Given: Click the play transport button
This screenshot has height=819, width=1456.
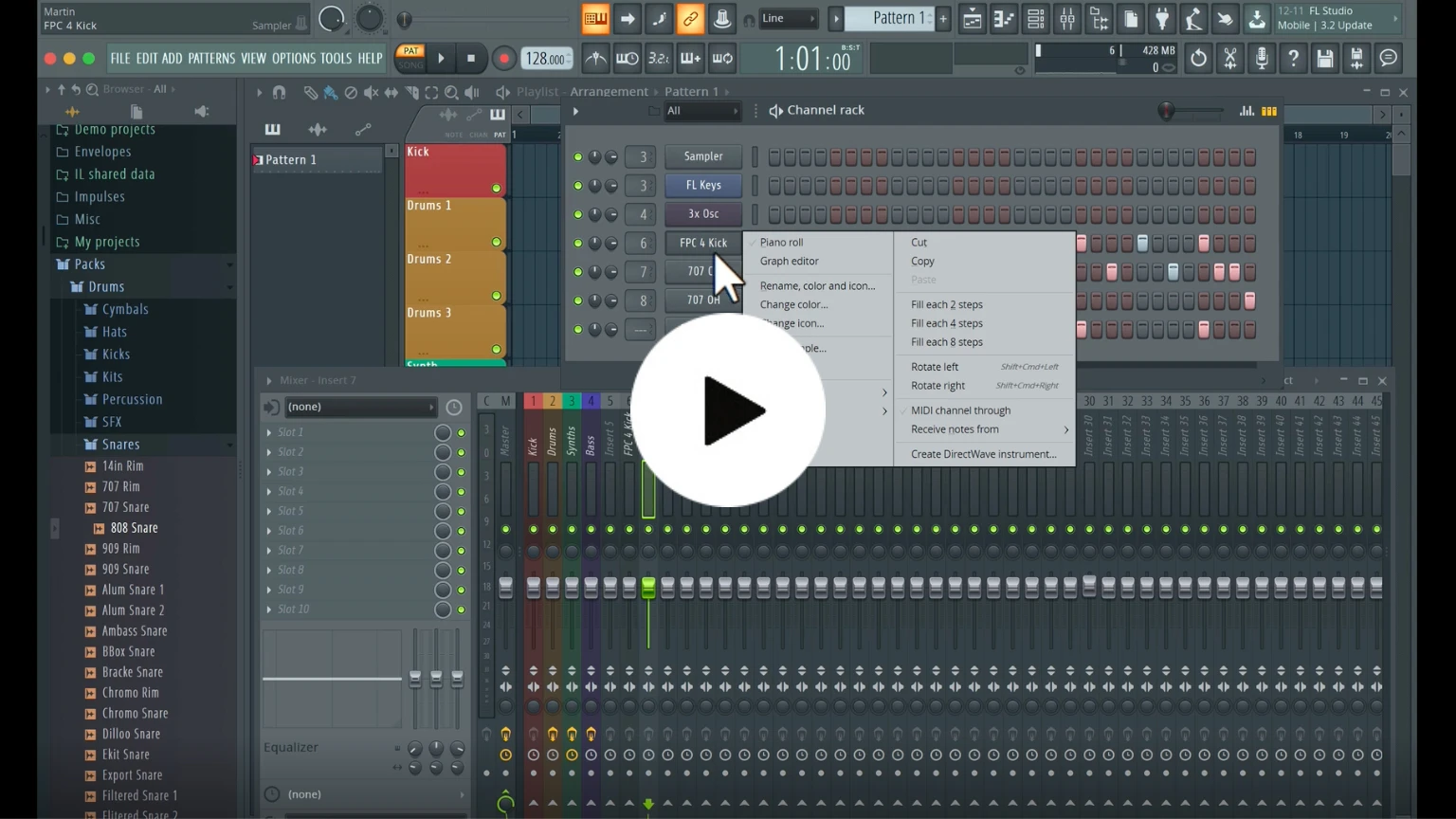Looking at the screenshot, I should (441, 59).
